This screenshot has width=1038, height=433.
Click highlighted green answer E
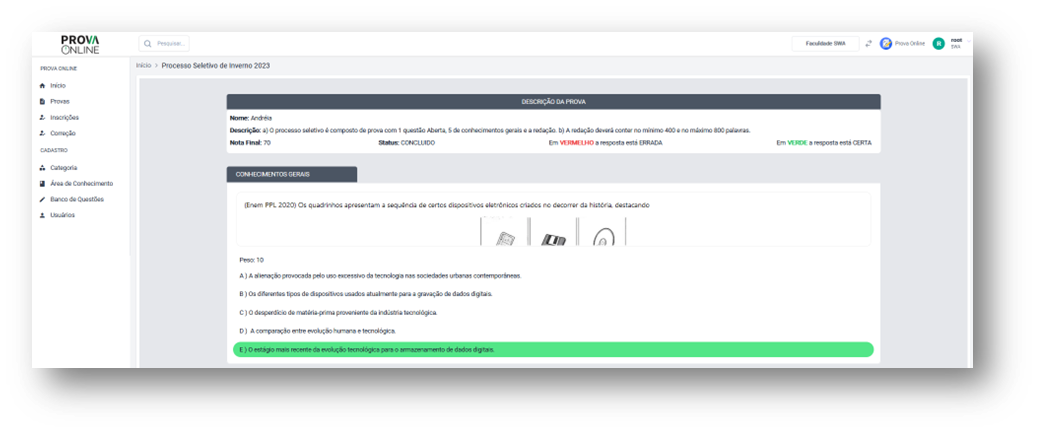point(553,349)
